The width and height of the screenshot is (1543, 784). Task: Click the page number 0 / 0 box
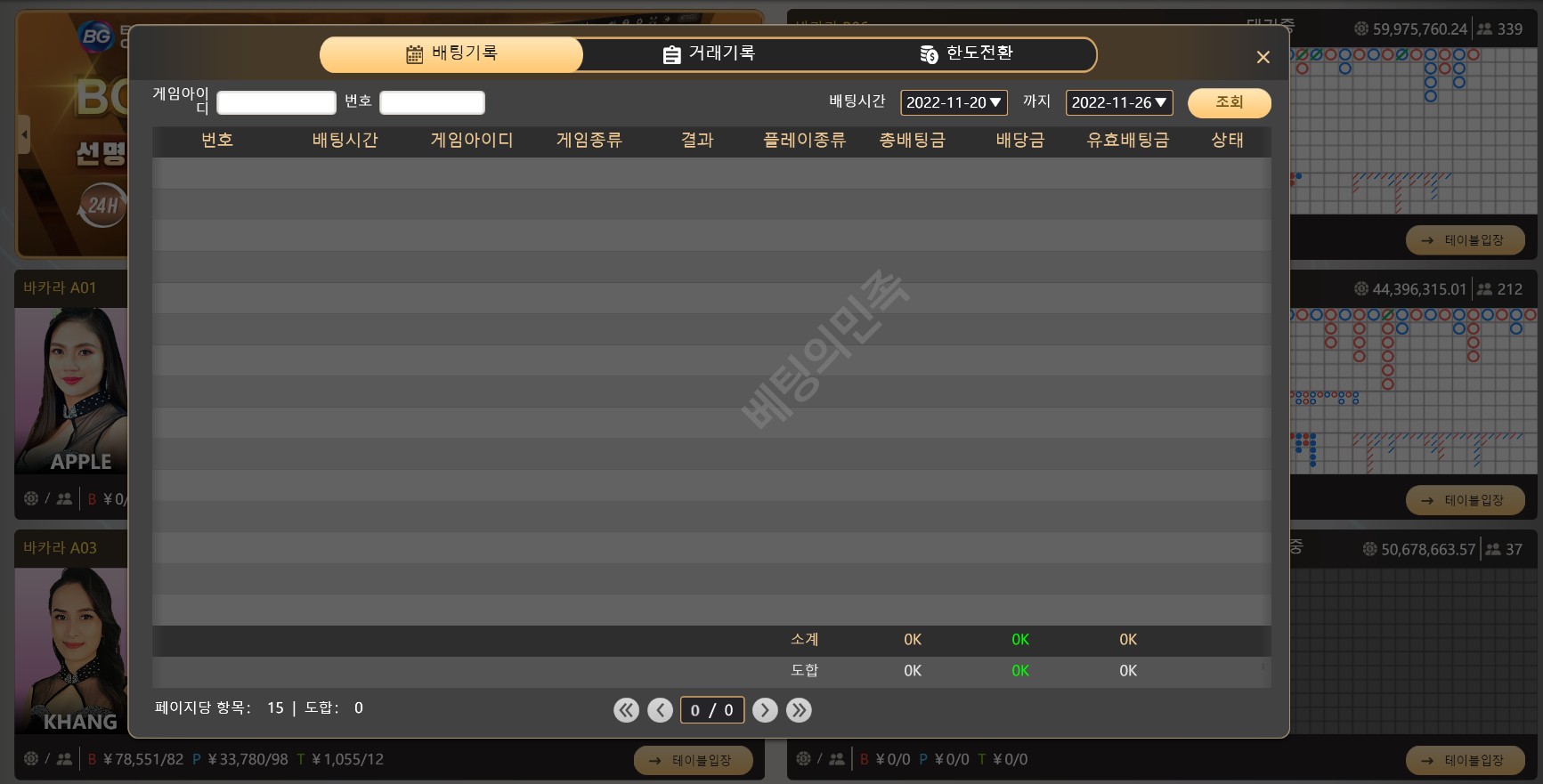711,710
